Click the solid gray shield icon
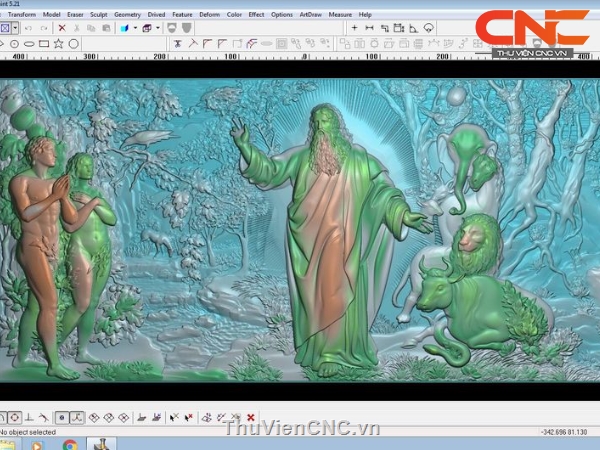 186,28
